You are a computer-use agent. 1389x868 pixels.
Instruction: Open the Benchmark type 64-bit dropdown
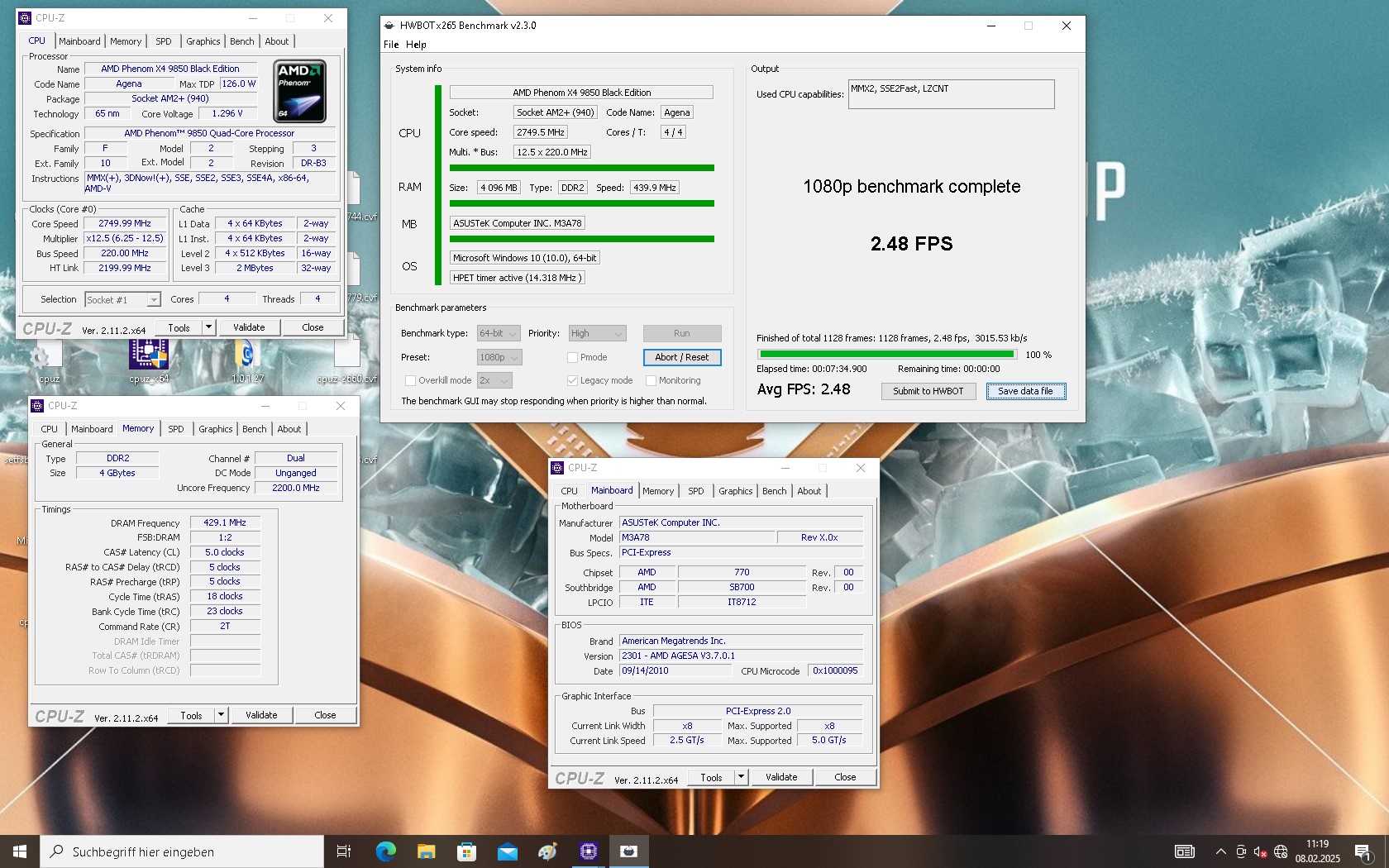(x=499, y=333)
